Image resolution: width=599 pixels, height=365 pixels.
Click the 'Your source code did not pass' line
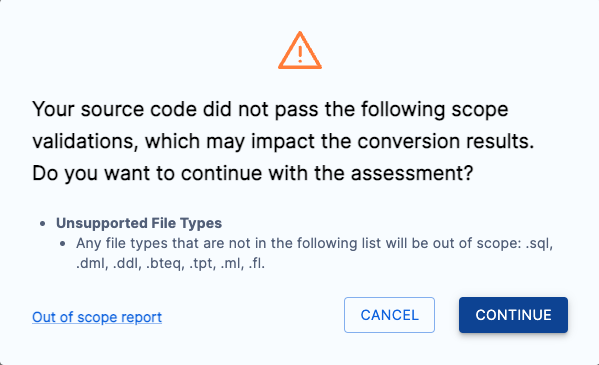pos(270,110)
